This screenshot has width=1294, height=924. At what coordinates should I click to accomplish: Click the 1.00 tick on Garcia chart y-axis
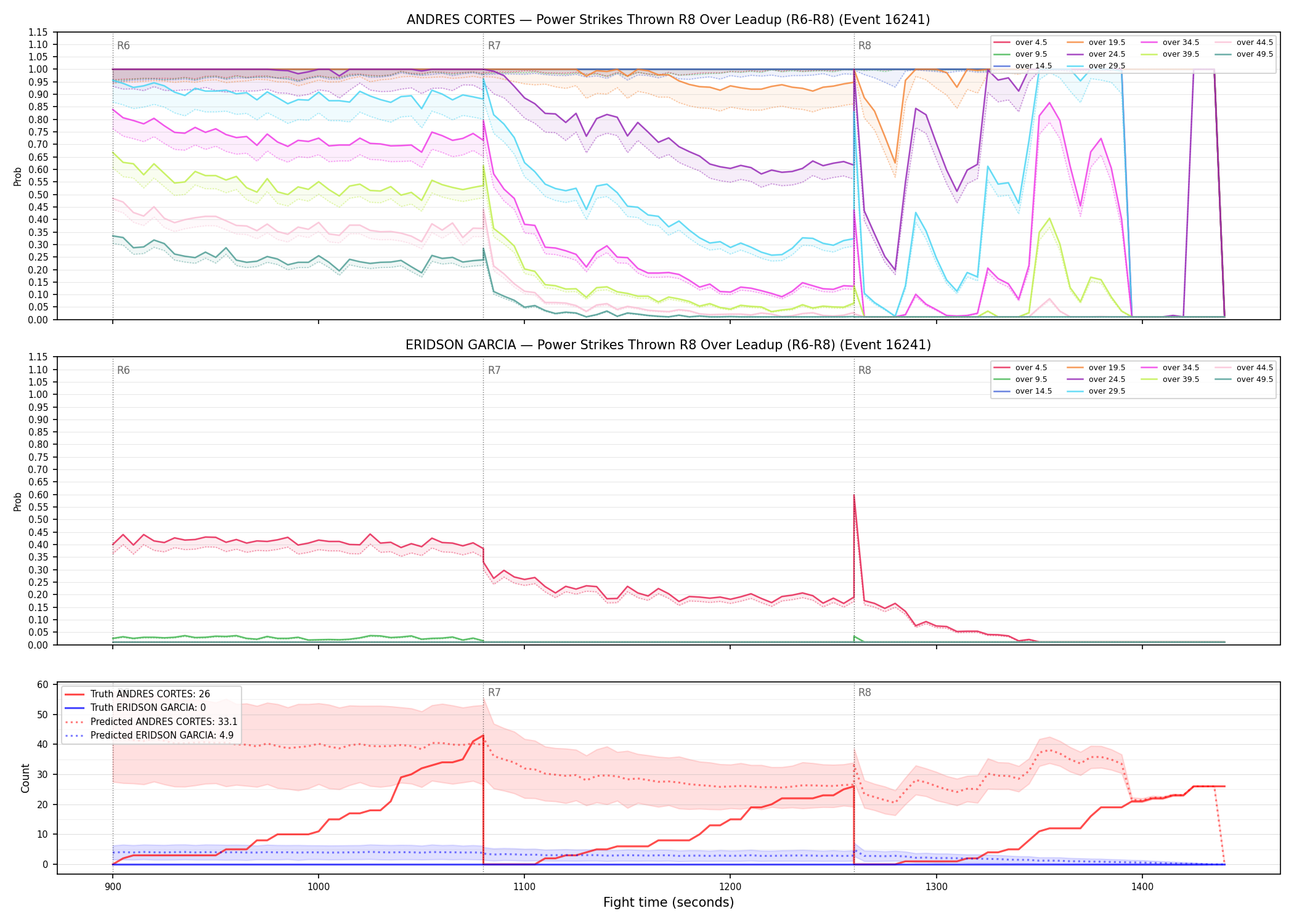(38, 395)
